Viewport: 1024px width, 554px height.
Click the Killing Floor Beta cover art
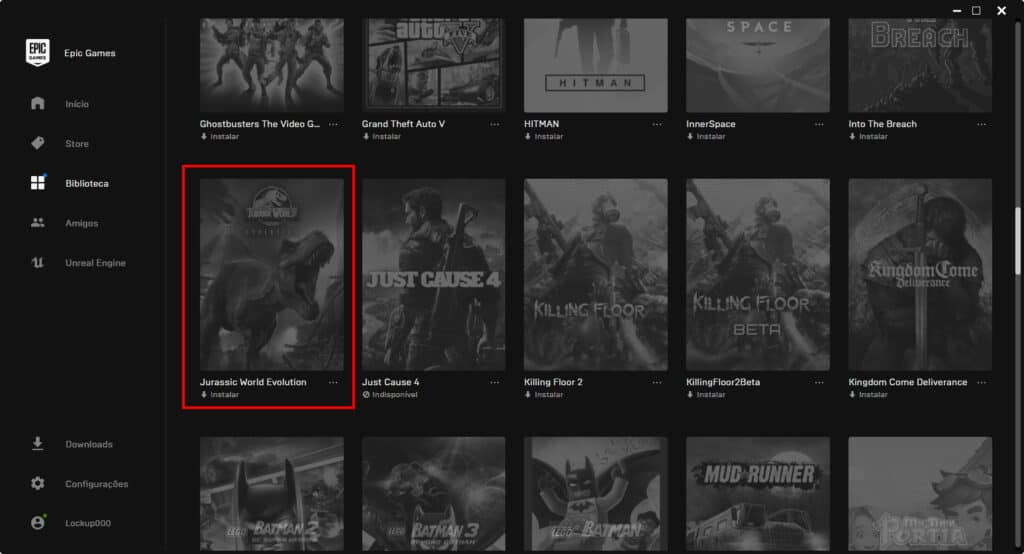pos(758,274)
